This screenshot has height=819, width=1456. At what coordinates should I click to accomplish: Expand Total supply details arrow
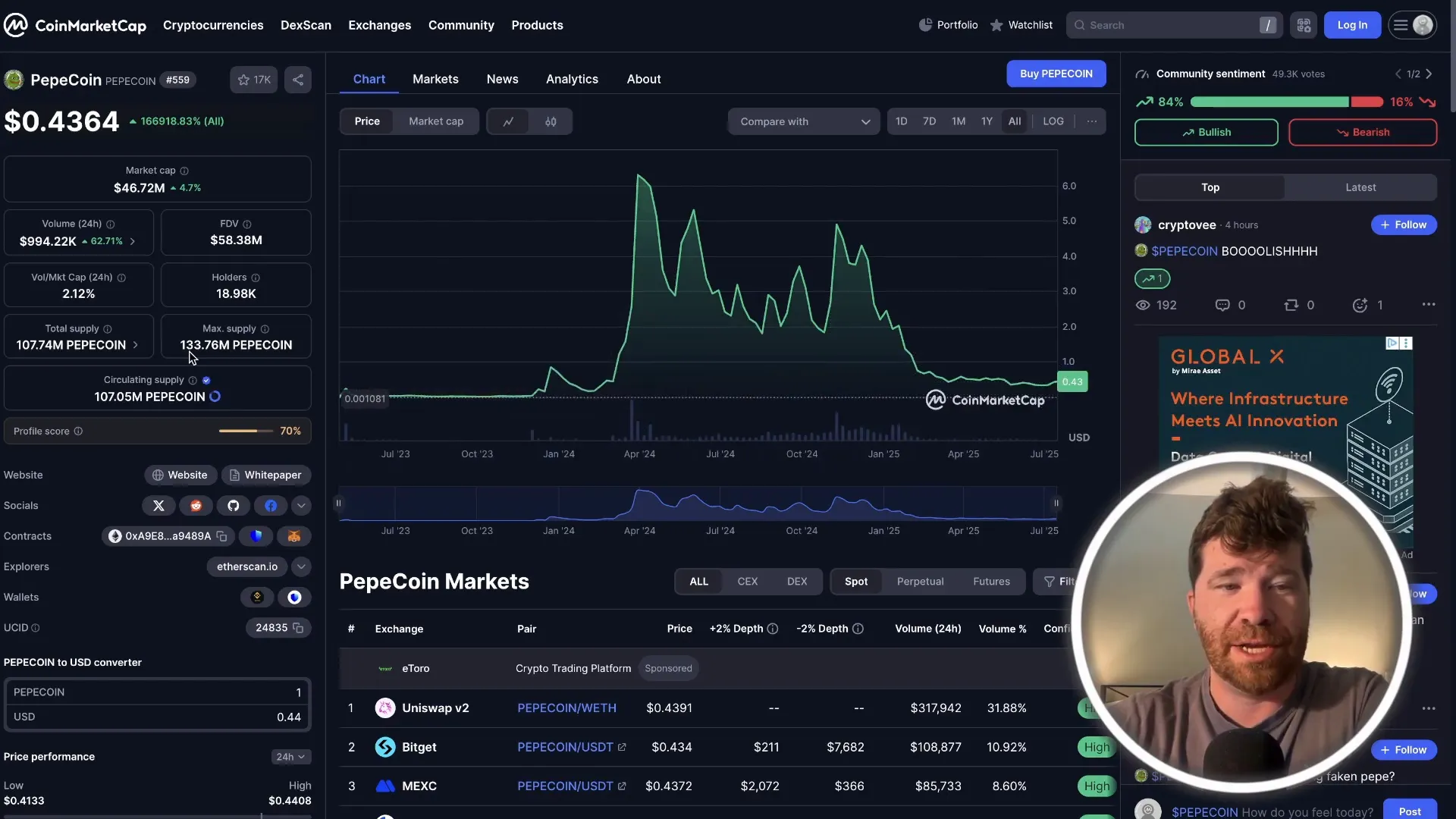click(x=136, y=345)
